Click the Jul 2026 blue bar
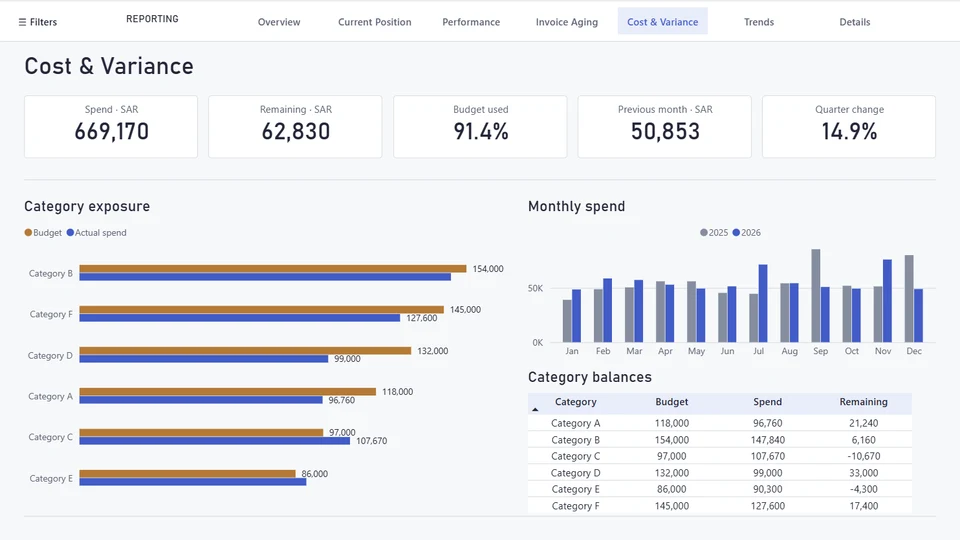 [x=763, y=304]
